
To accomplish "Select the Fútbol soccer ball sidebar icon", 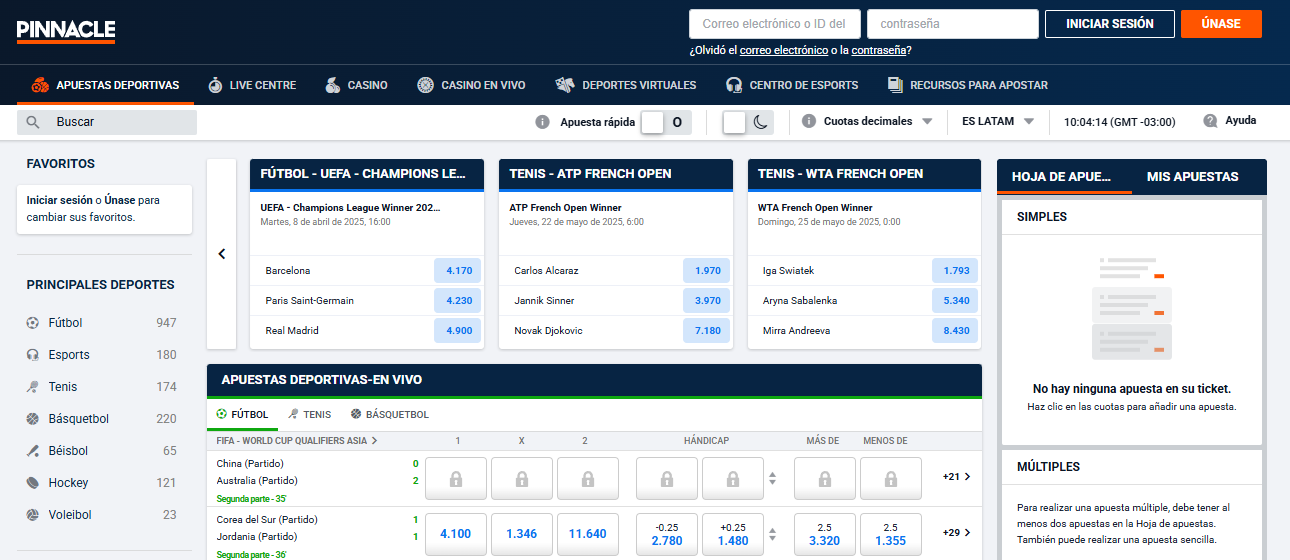I will pos(33,323).
